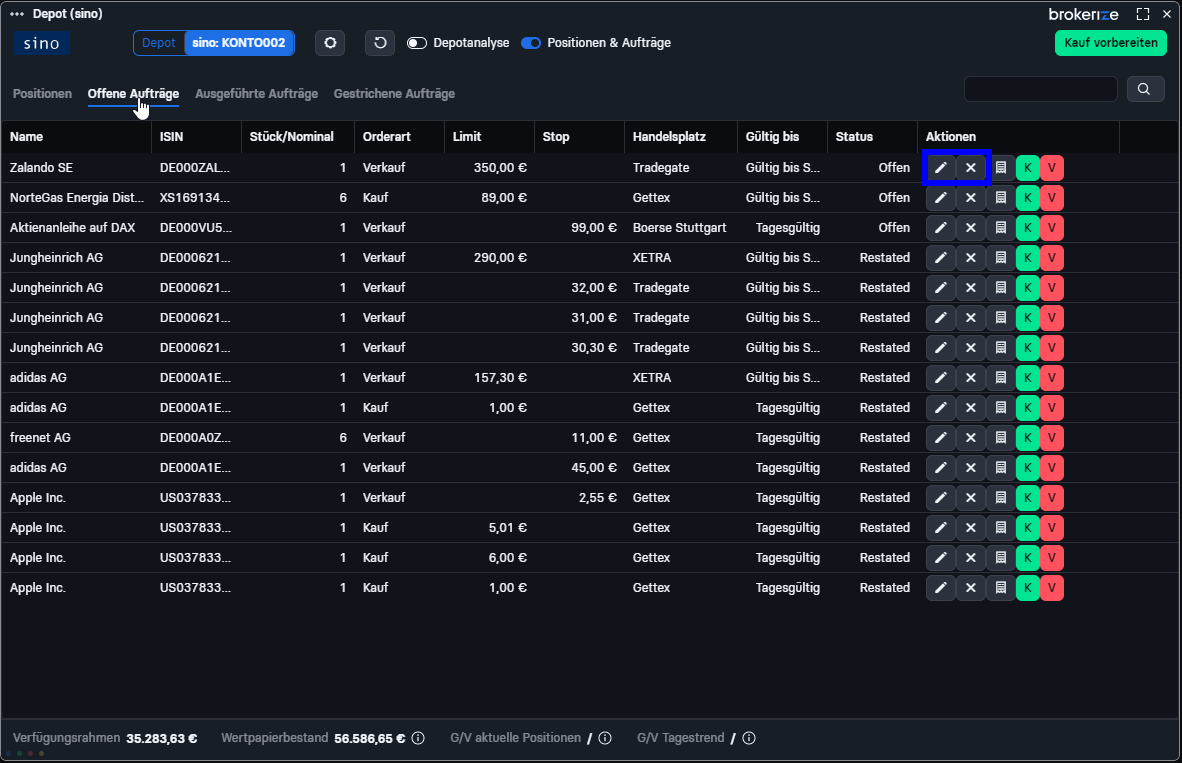The image size is (1182, 763).
Task: Cancel the NorteGas Energia order
Action: coord(971,198)
